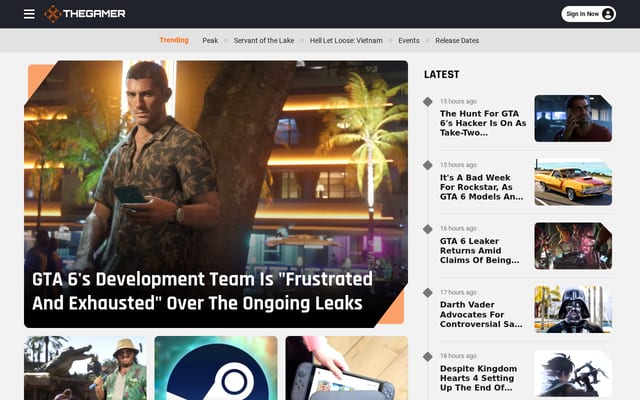
Task: Click the '16 hours ago' timestamp
Action: [x=458, y=228]
